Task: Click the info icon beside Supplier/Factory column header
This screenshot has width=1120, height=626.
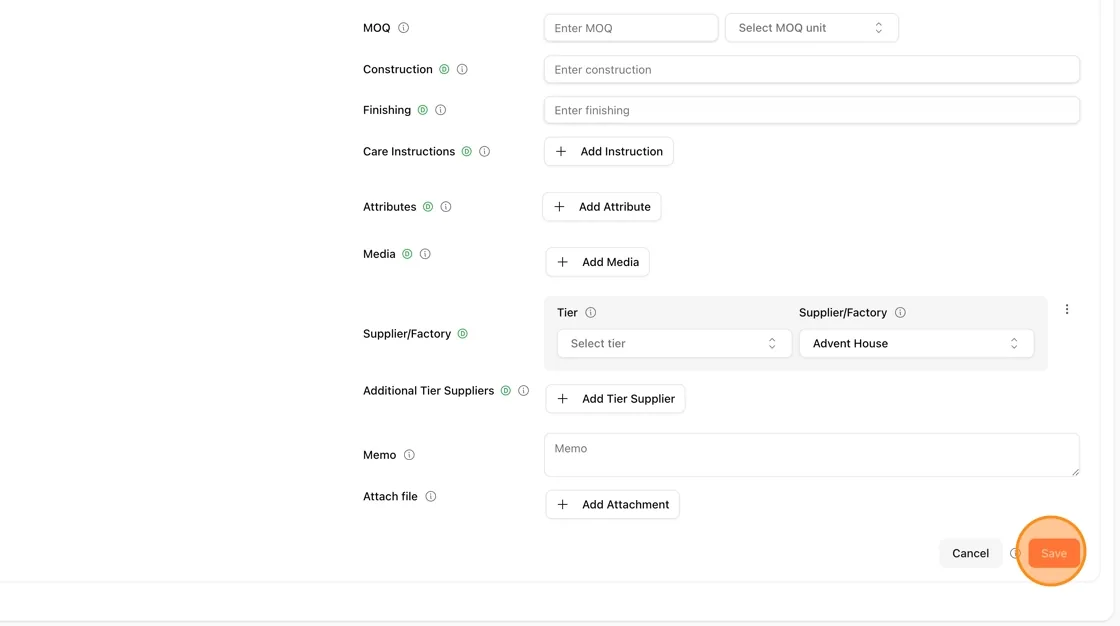Action: [901, 312]
